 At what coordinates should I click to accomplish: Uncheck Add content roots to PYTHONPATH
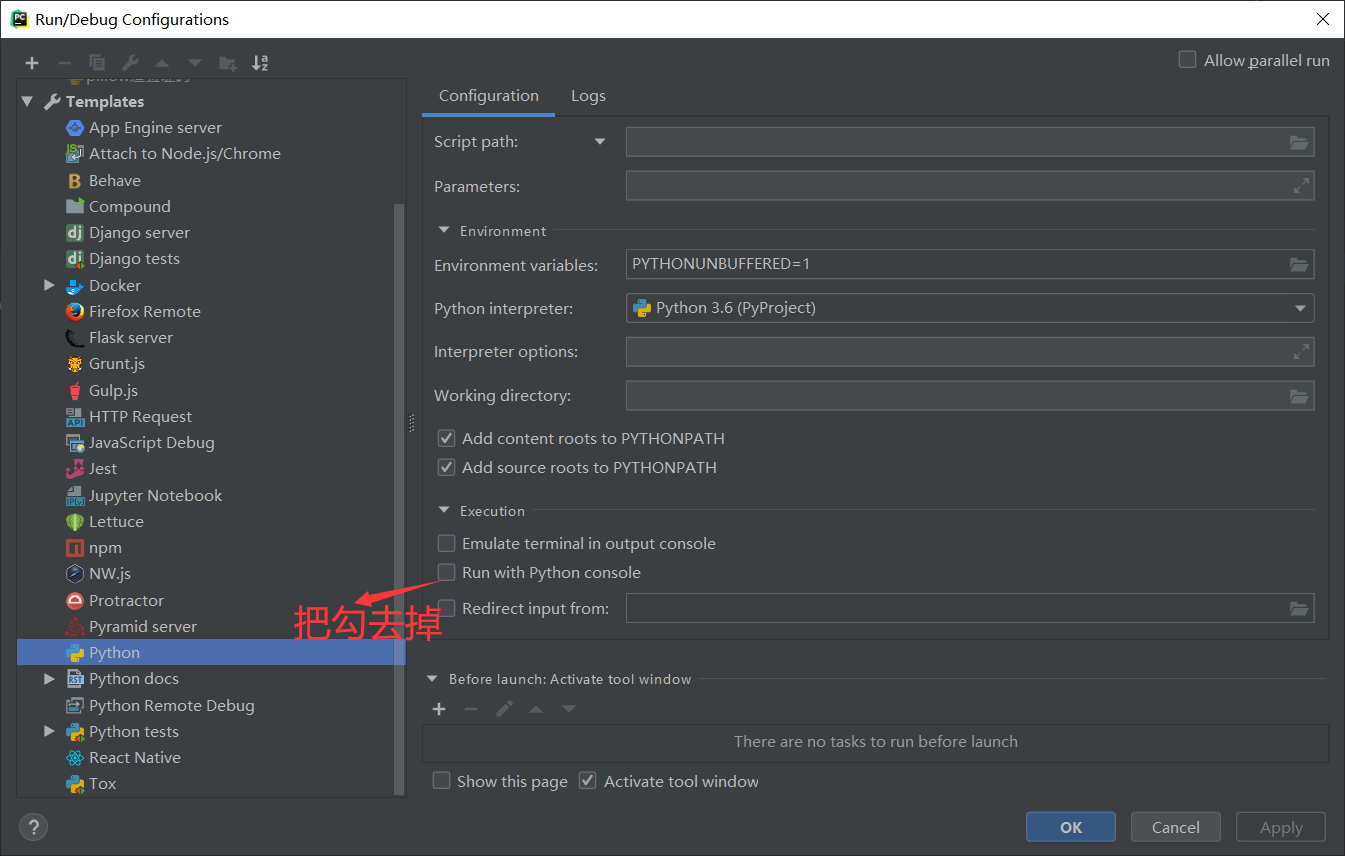pyautogui.click(x=446, y=438)
